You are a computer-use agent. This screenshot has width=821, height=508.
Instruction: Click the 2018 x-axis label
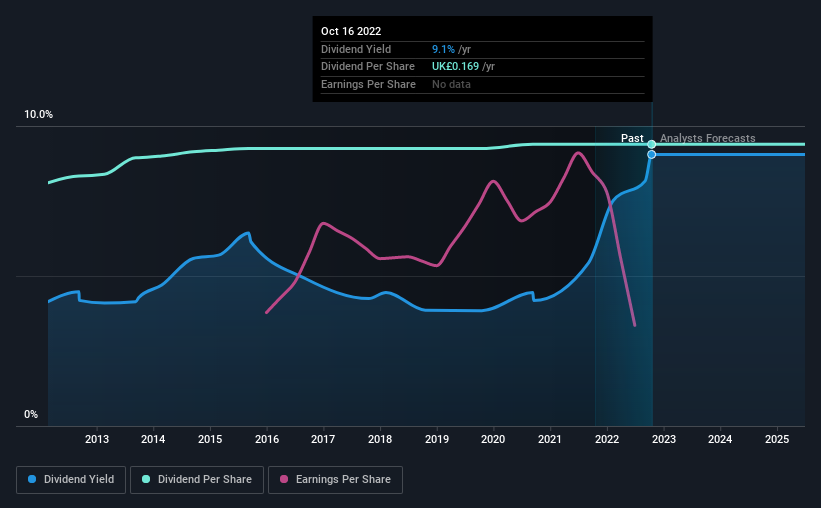tap(380, 439)
